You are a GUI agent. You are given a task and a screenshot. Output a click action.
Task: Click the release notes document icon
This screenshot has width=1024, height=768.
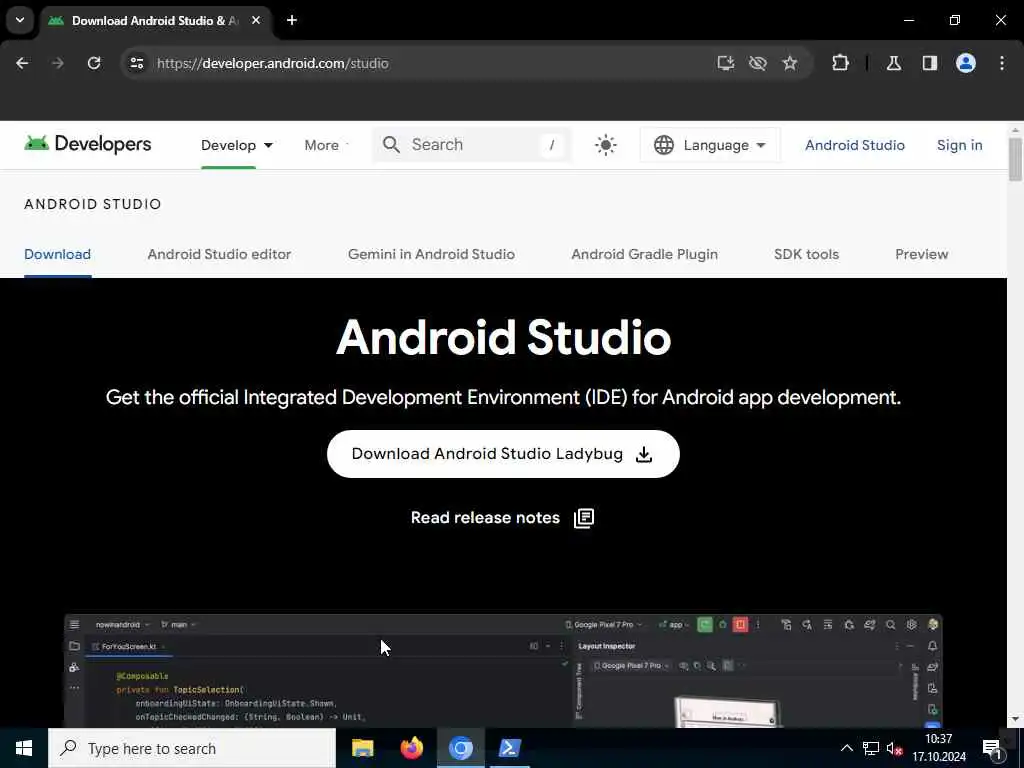pos(583,518)
